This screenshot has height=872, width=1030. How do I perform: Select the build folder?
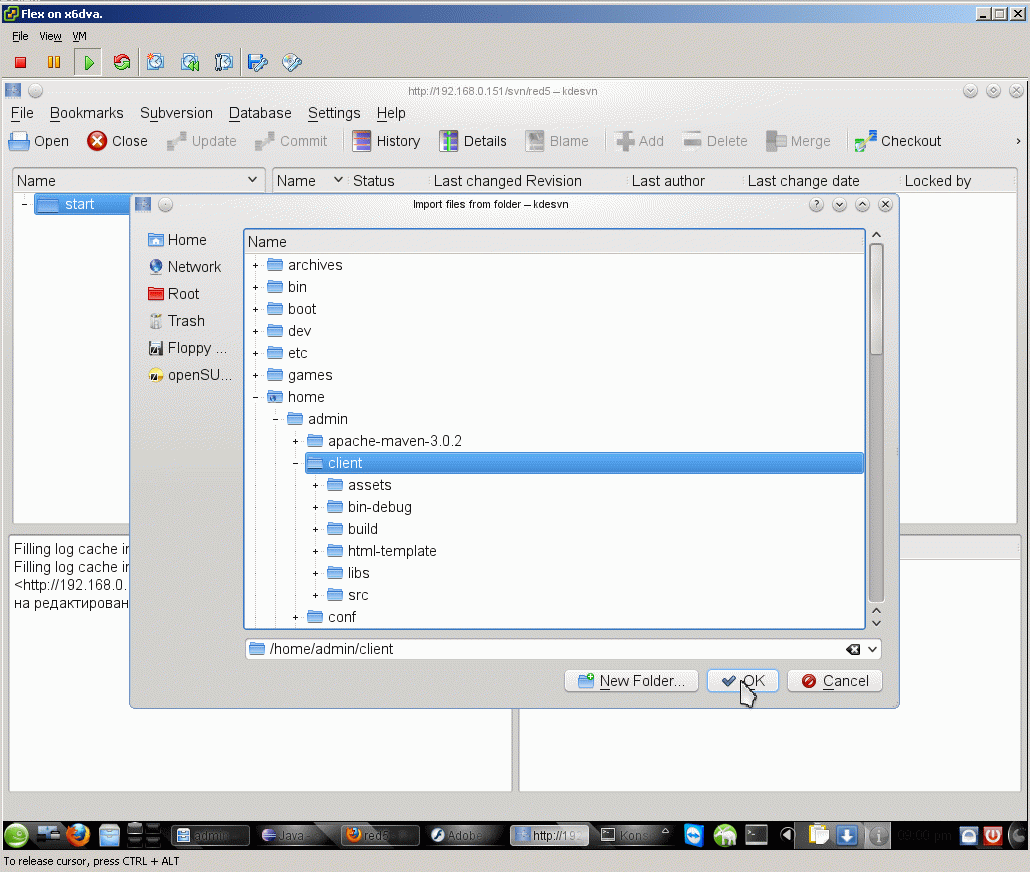[x=353, y=529]
